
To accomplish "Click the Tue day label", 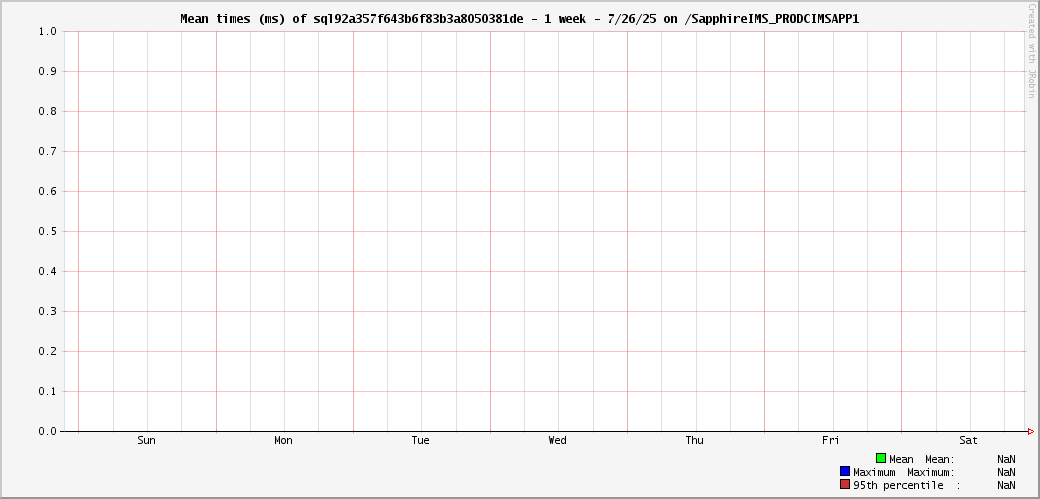I will coord(421,441).
